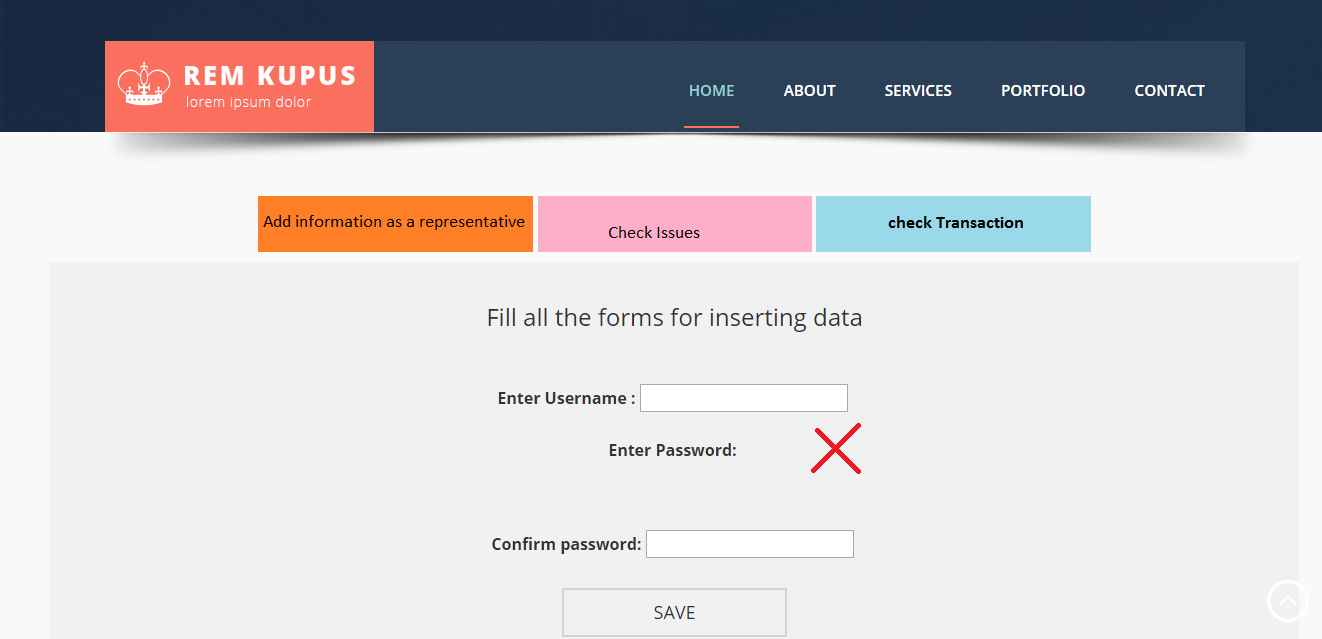Click into the Confirm password field

point(750,544)
